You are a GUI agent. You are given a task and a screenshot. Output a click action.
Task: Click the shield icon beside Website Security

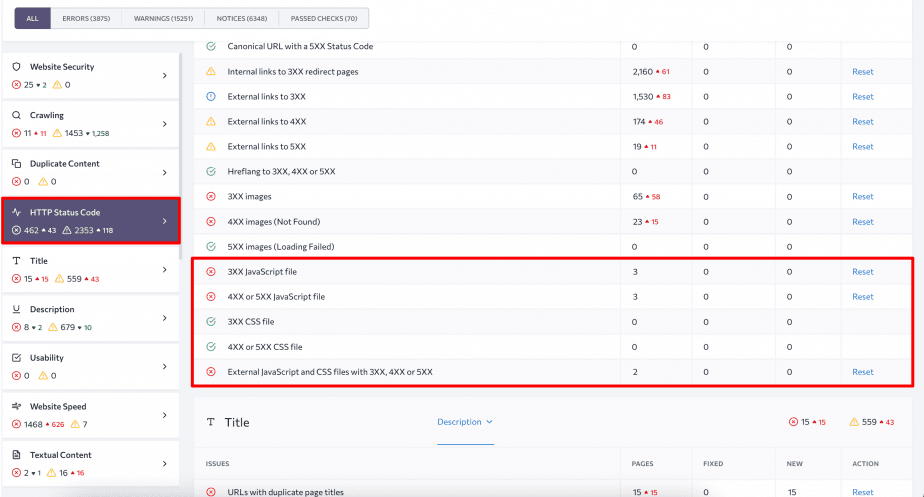pyautogui.click(x=16, y=67)
